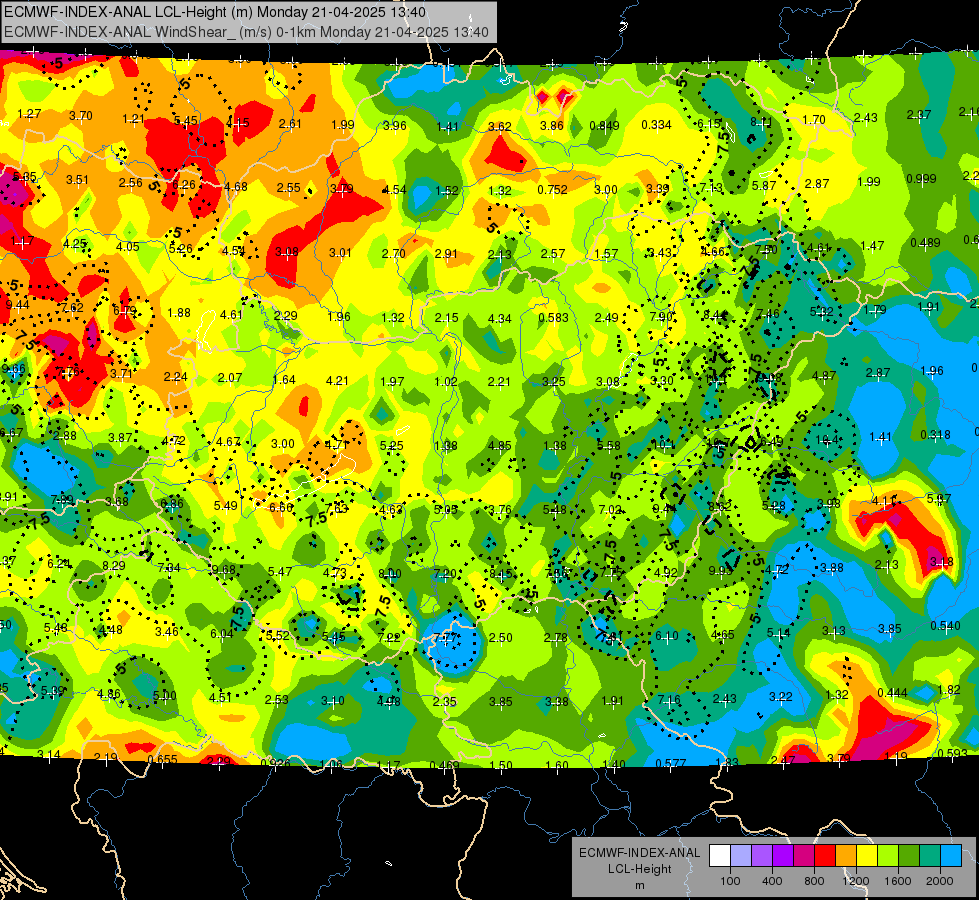
Task: Click the wind shear value 3.22
Action: (780, 696)
